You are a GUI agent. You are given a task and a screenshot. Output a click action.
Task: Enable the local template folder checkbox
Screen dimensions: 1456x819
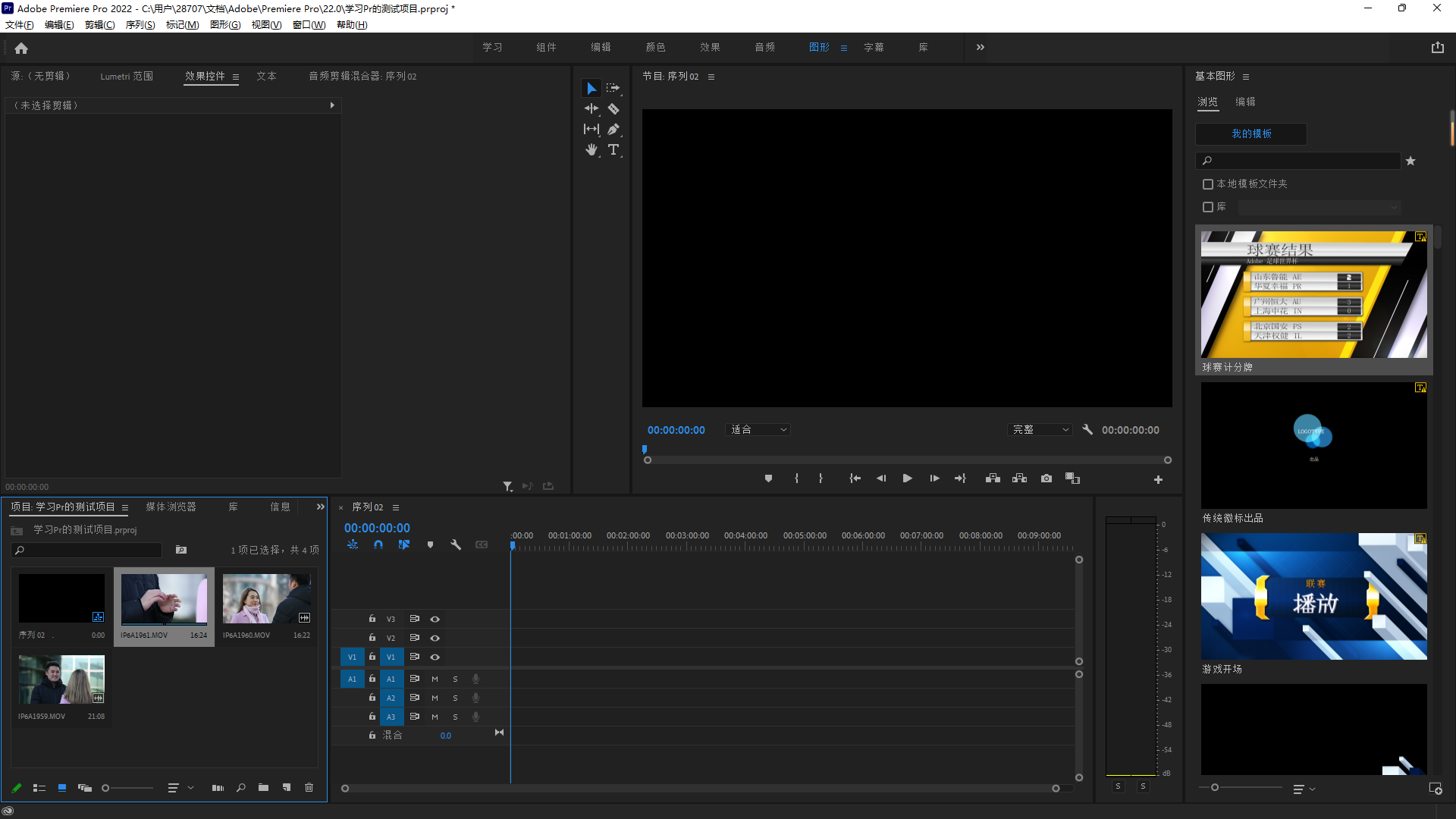(1208, 184)
